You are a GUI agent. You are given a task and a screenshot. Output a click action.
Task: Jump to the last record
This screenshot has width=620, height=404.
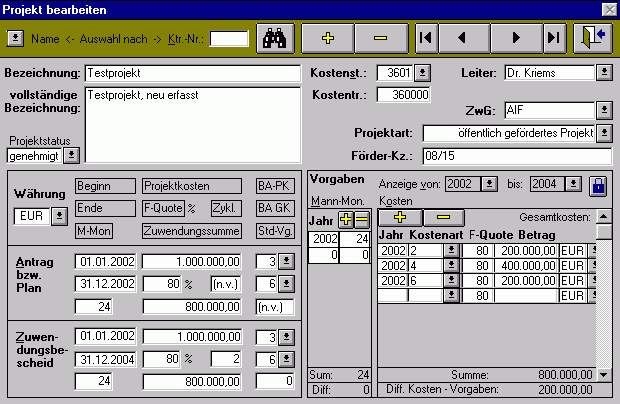[x=553, y=38]
